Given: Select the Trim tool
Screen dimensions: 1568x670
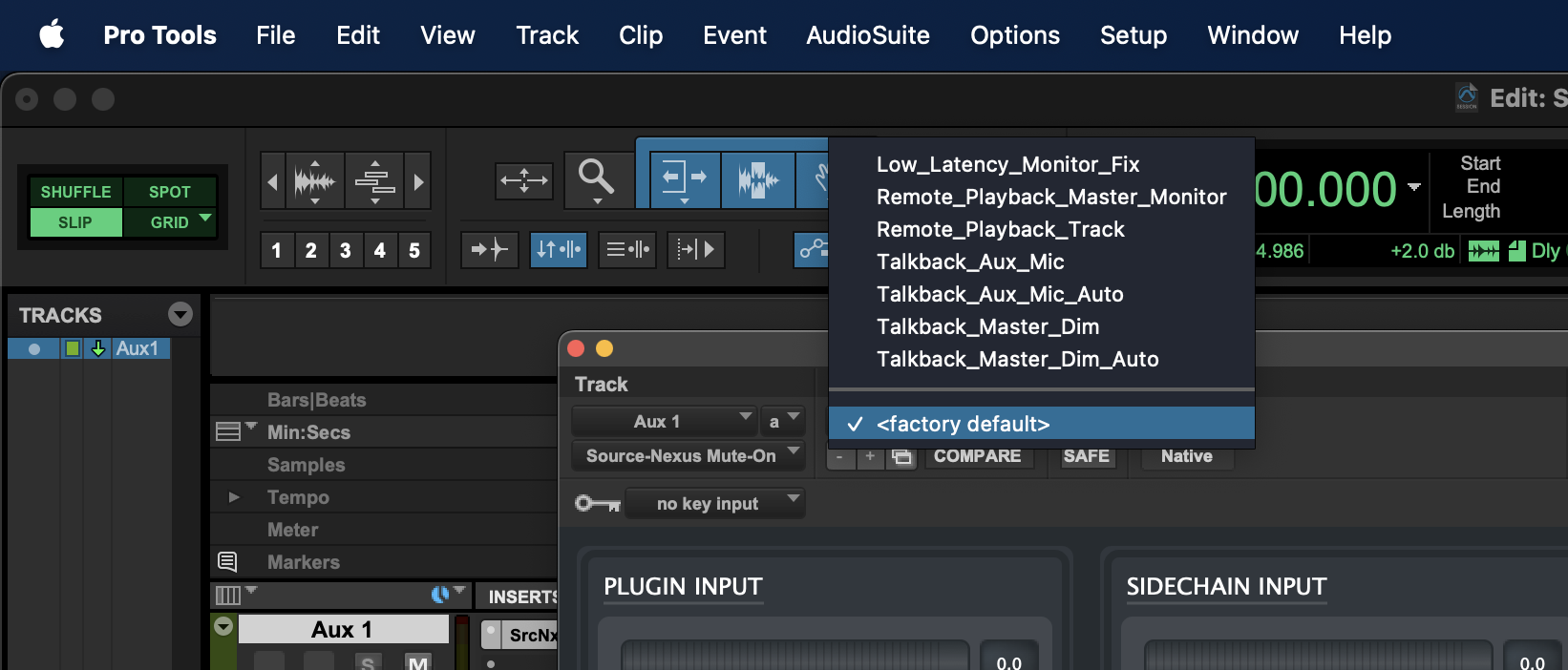Looking at the screenshot, I should tap(684, 178).
